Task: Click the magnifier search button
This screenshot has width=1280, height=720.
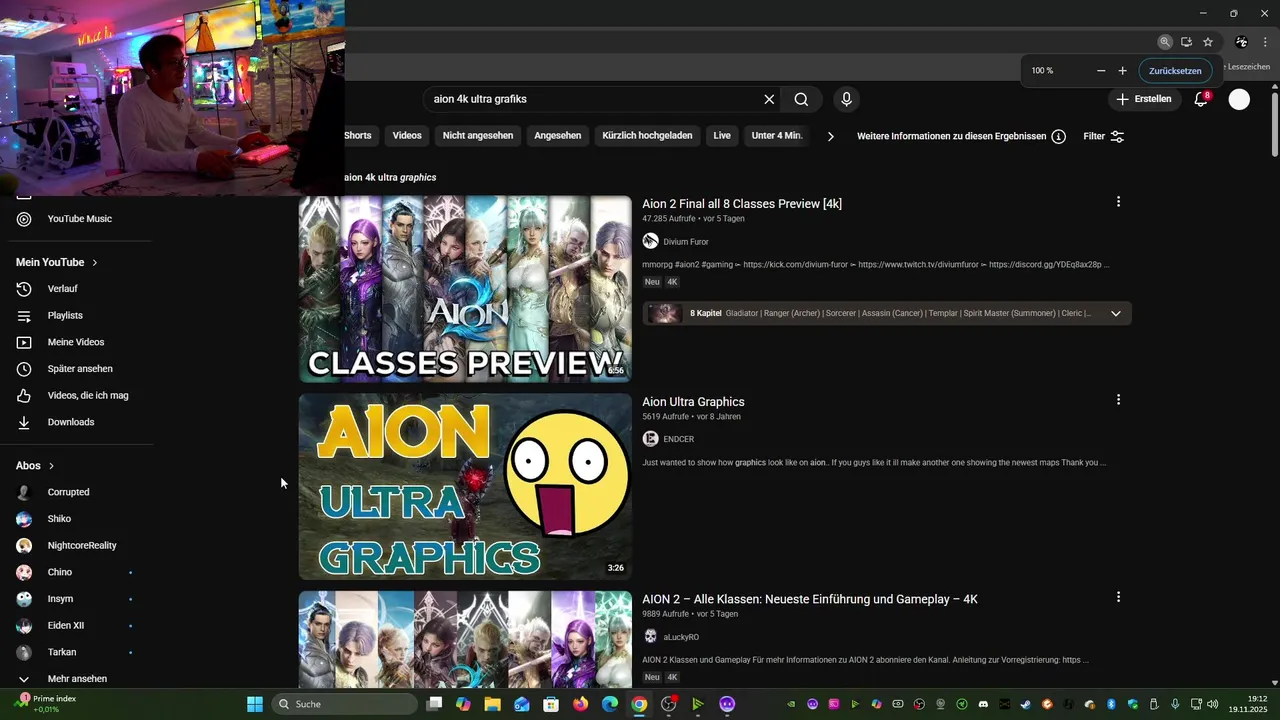Action: point(802,99)
